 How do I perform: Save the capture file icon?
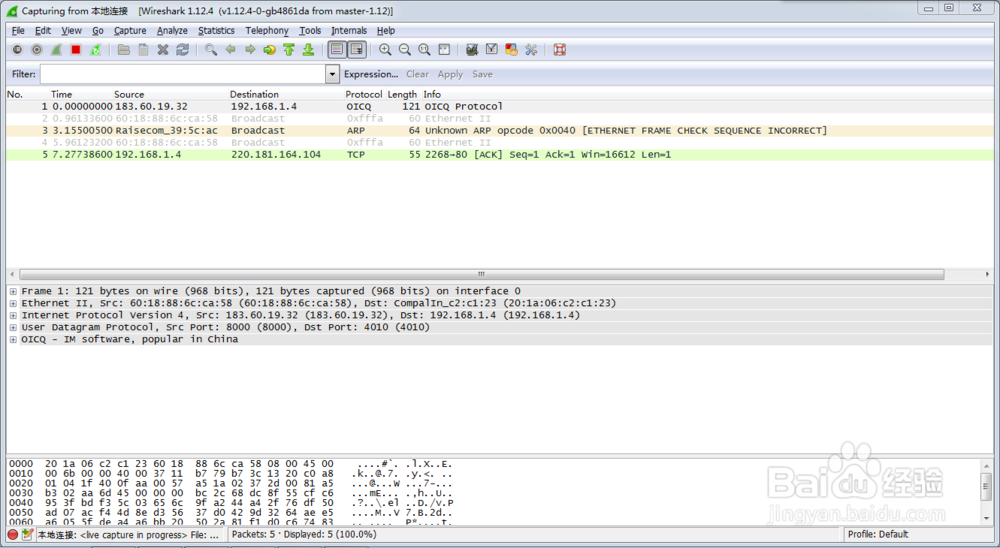pyautogui.click(x=143, y=50)
